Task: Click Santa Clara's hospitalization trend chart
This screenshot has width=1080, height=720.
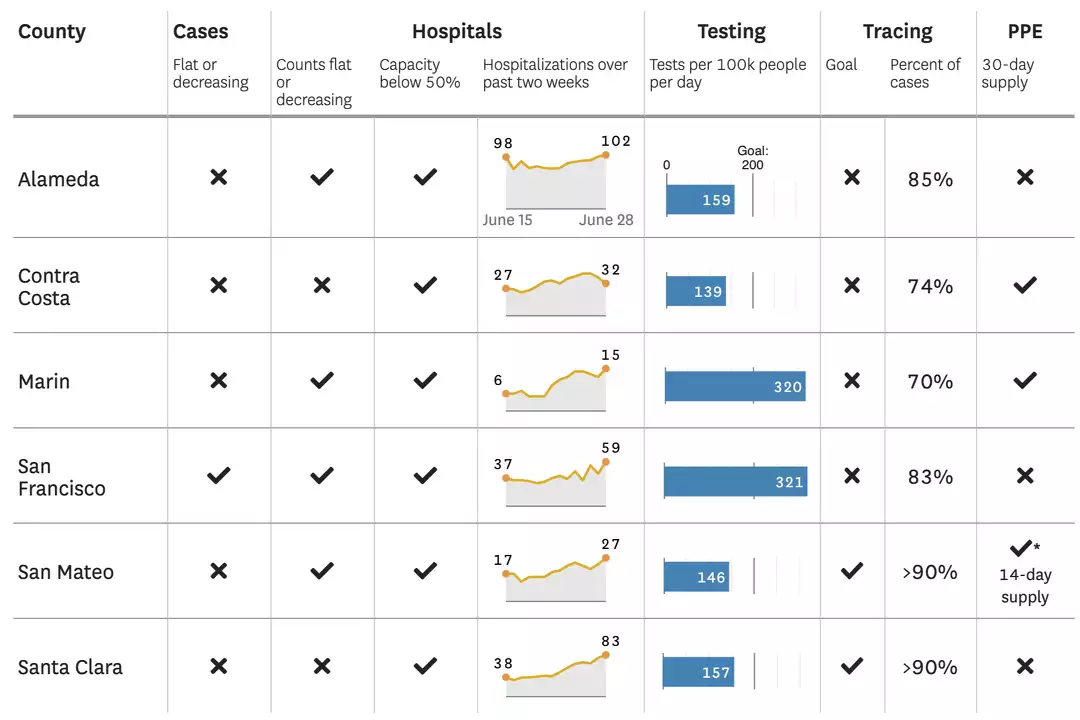Action: click(x=555, y=676)
